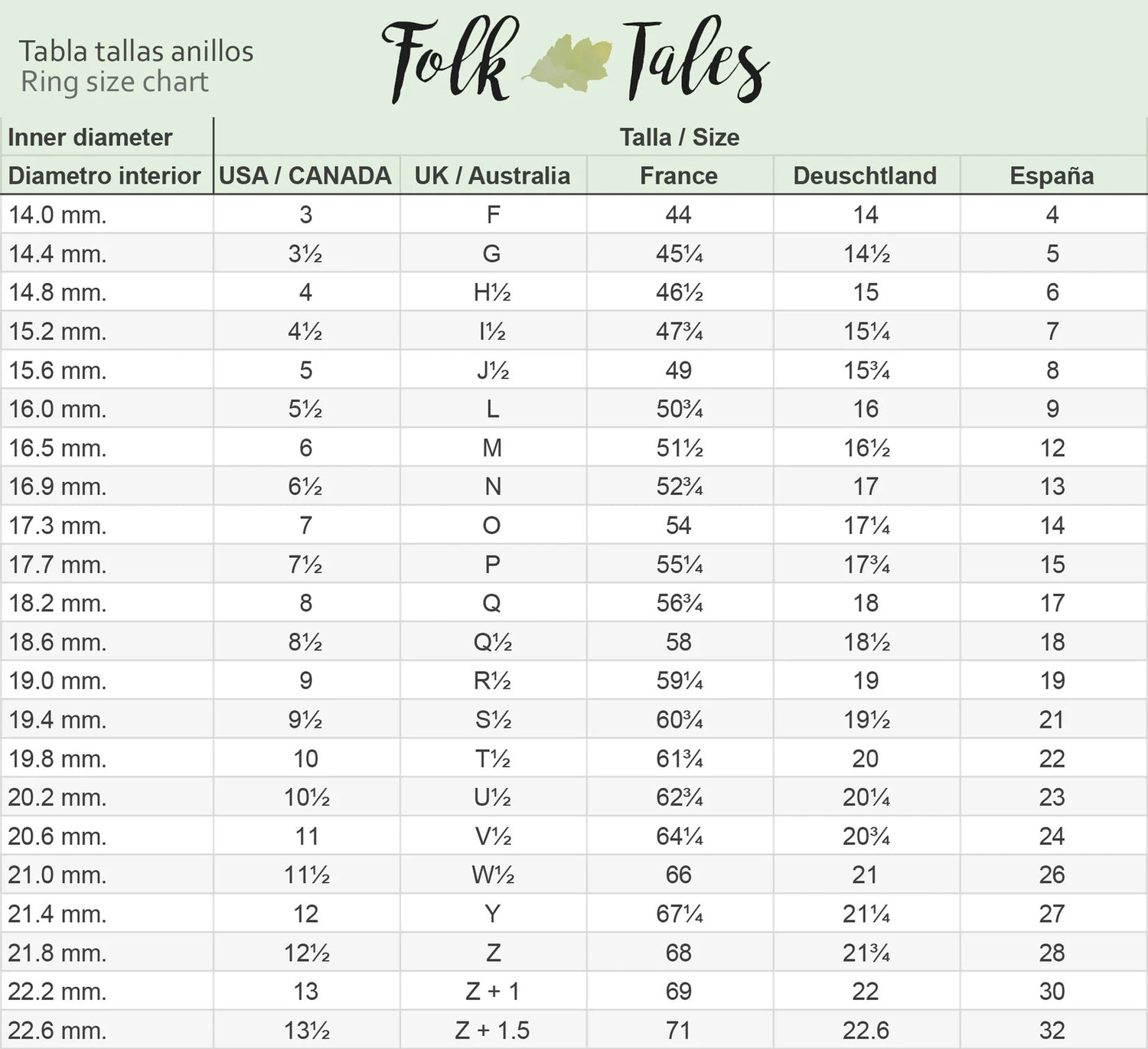Select the España column header
Image resolution: width=1148 pixels, height=1049 pixels.
pyautogui.click(x=1052, y=176)
